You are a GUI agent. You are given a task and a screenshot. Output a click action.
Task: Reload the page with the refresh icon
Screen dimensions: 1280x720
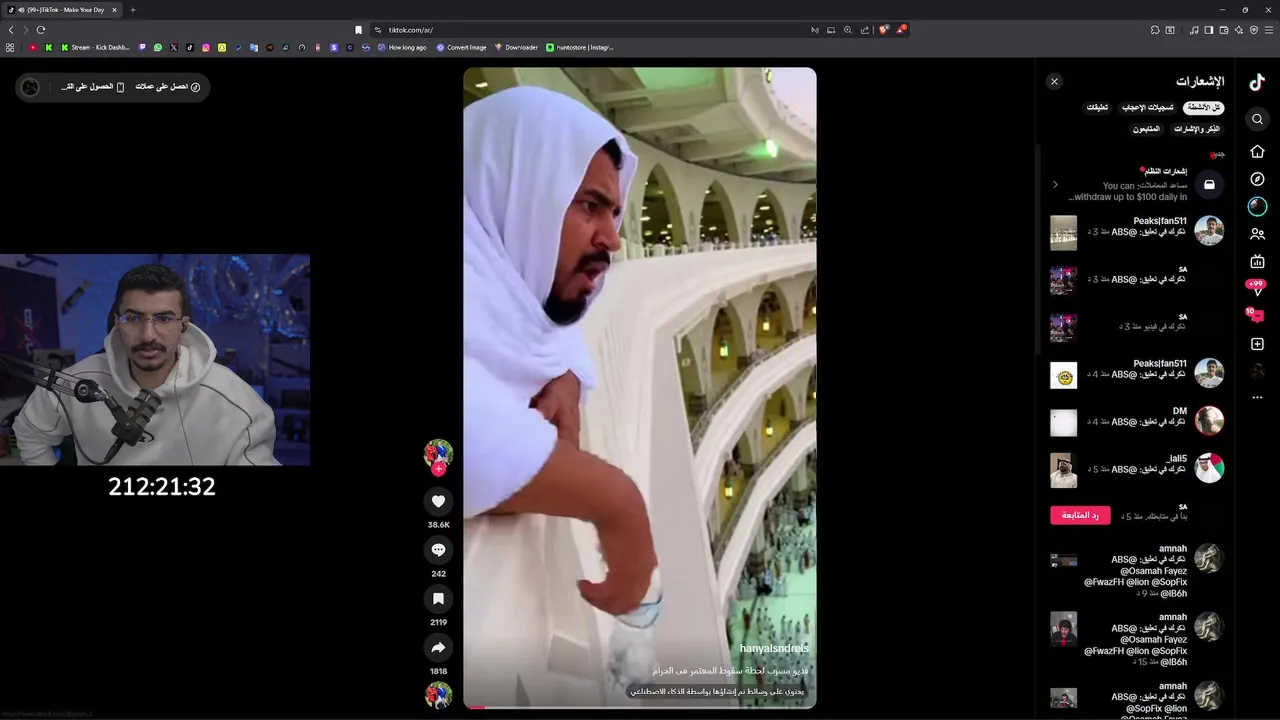tap(41, 30)
